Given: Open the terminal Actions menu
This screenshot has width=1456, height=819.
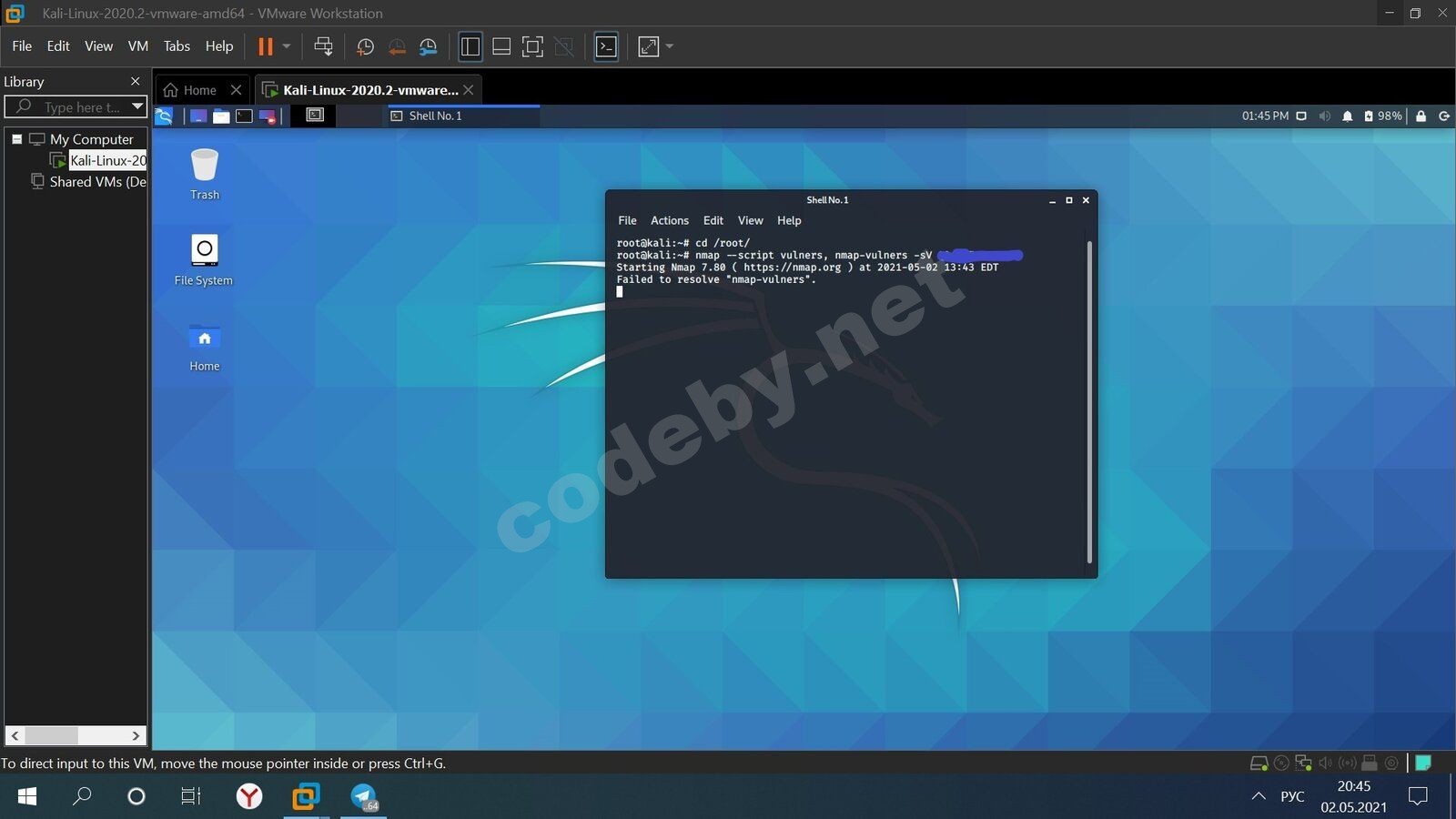Looking at the screenshot, I should [670, 220].
